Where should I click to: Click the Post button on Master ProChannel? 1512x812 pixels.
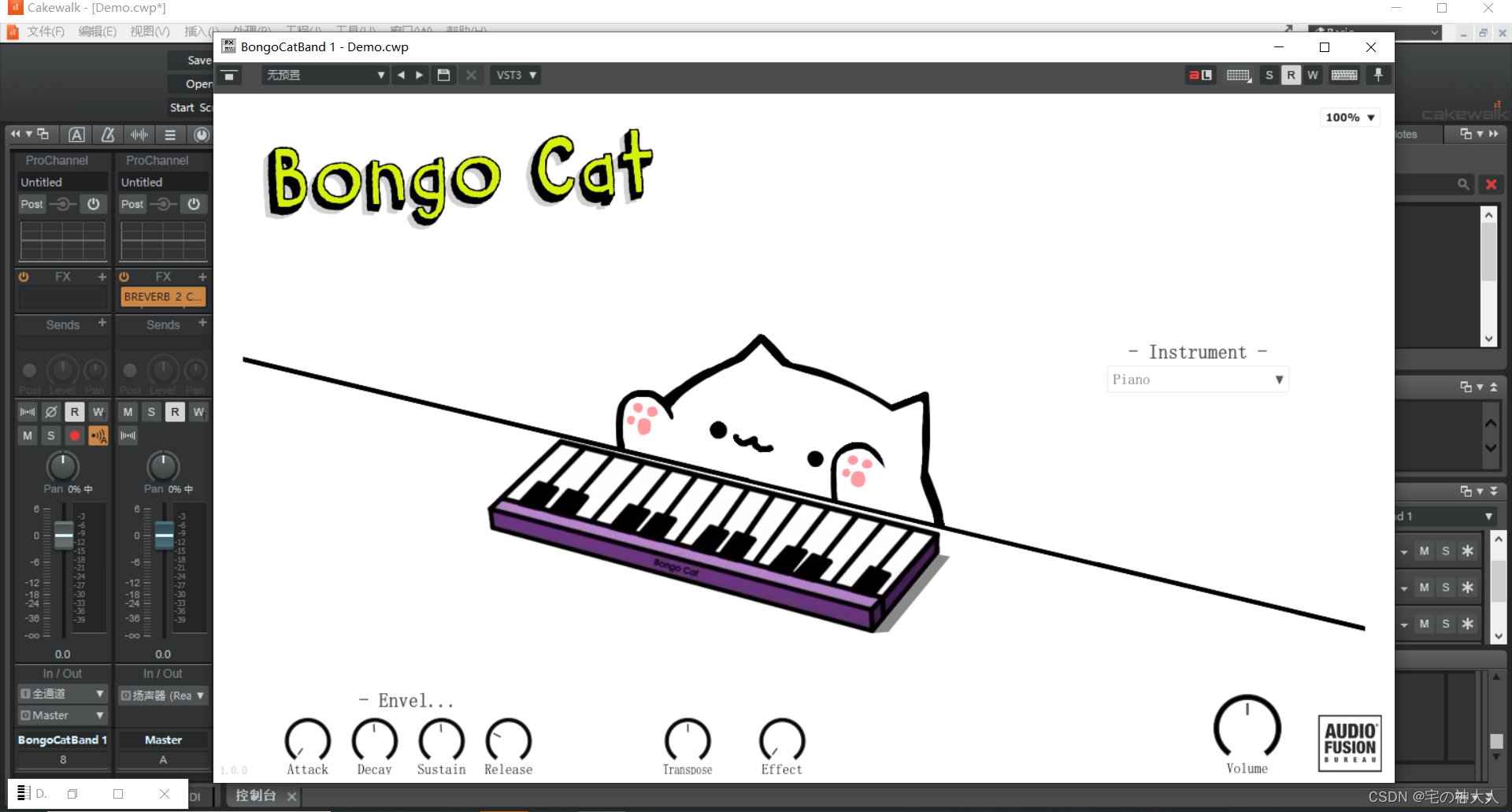click(132, 204)
